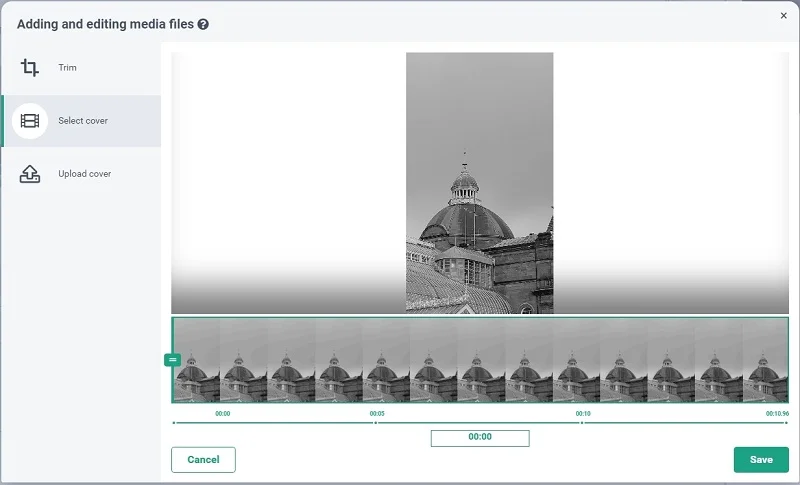The height and width of the screenshot is (485, 800).
Task: Click the green handle left of the filmstrip
Action: 172,359
